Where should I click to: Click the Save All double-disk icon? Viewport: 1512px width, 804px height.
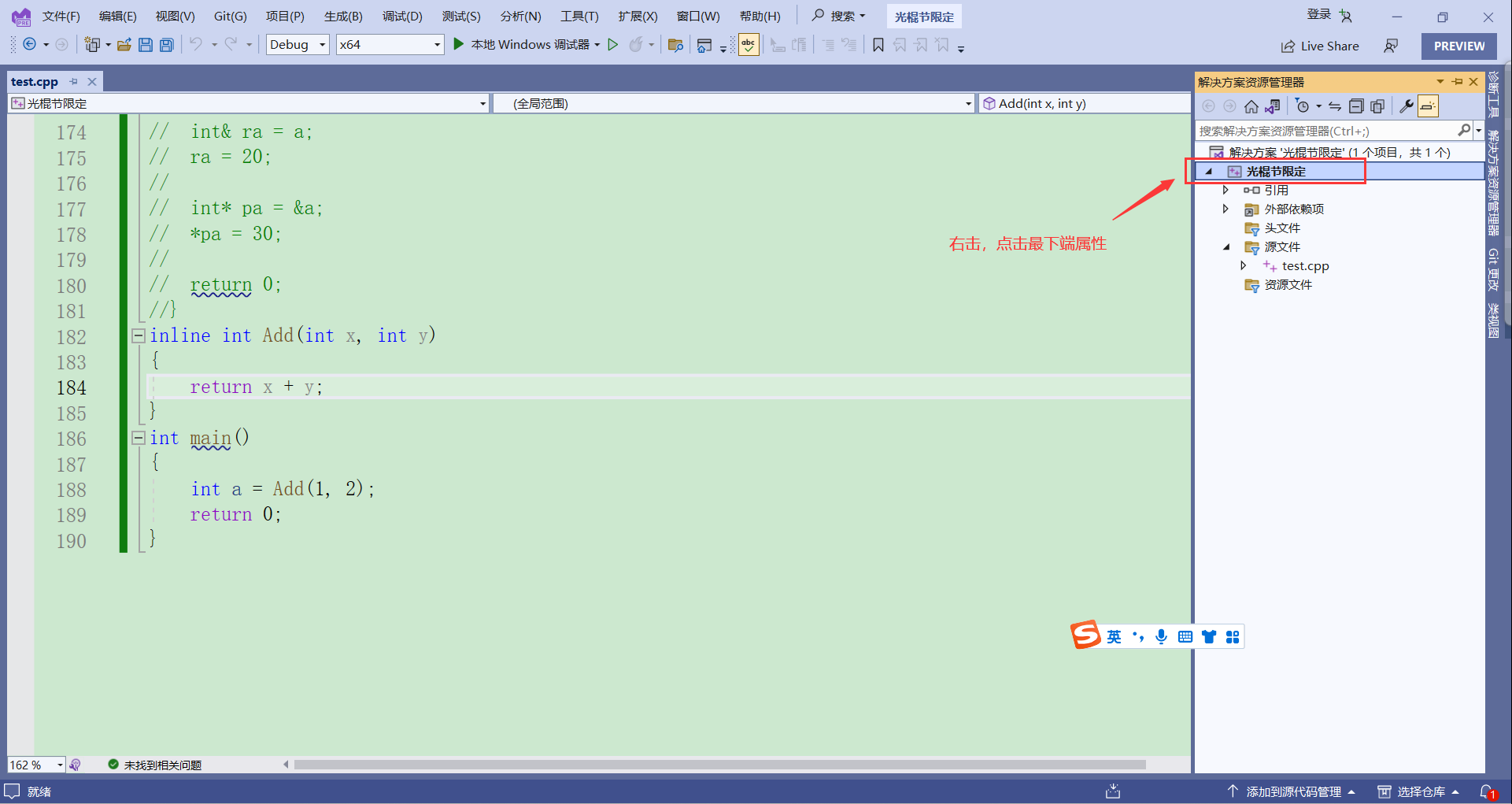point(166,45)
